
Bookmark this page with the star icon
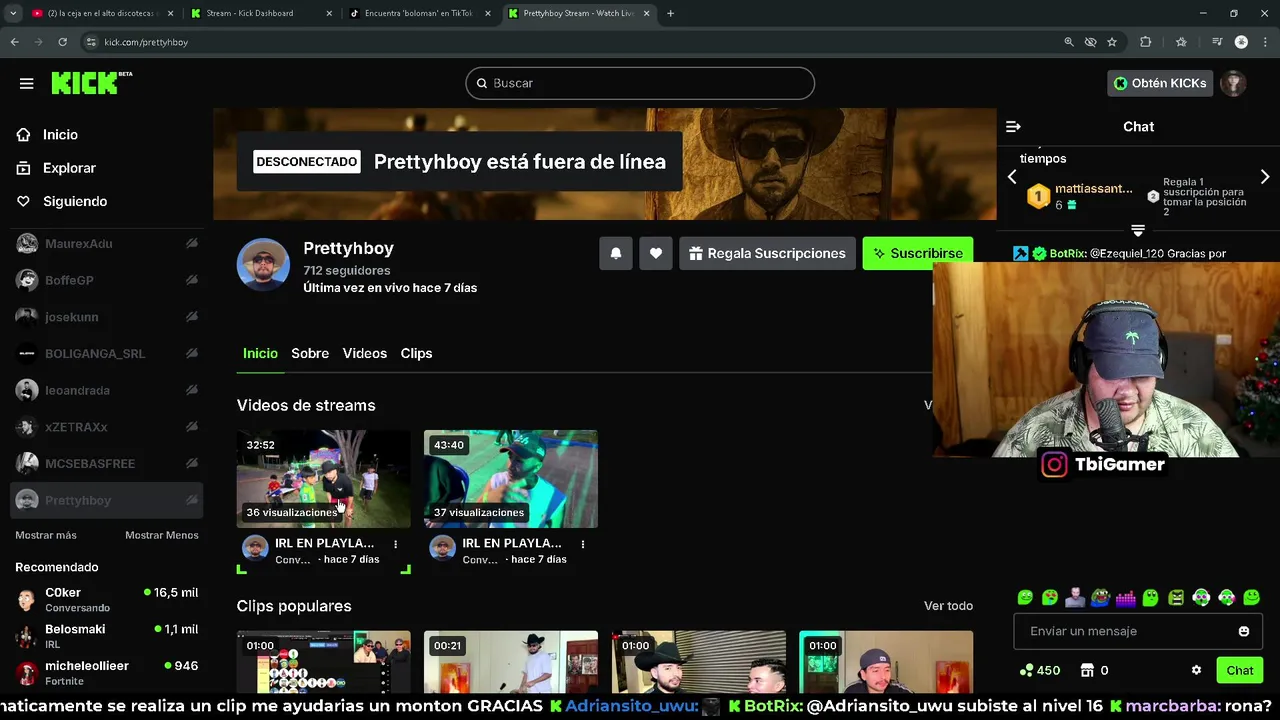(x=1112, y=42)
